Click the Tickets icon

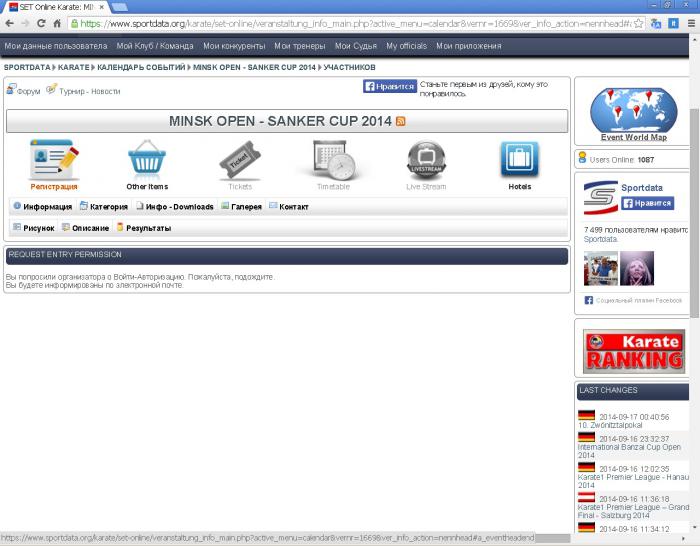(x=240, y=160)
